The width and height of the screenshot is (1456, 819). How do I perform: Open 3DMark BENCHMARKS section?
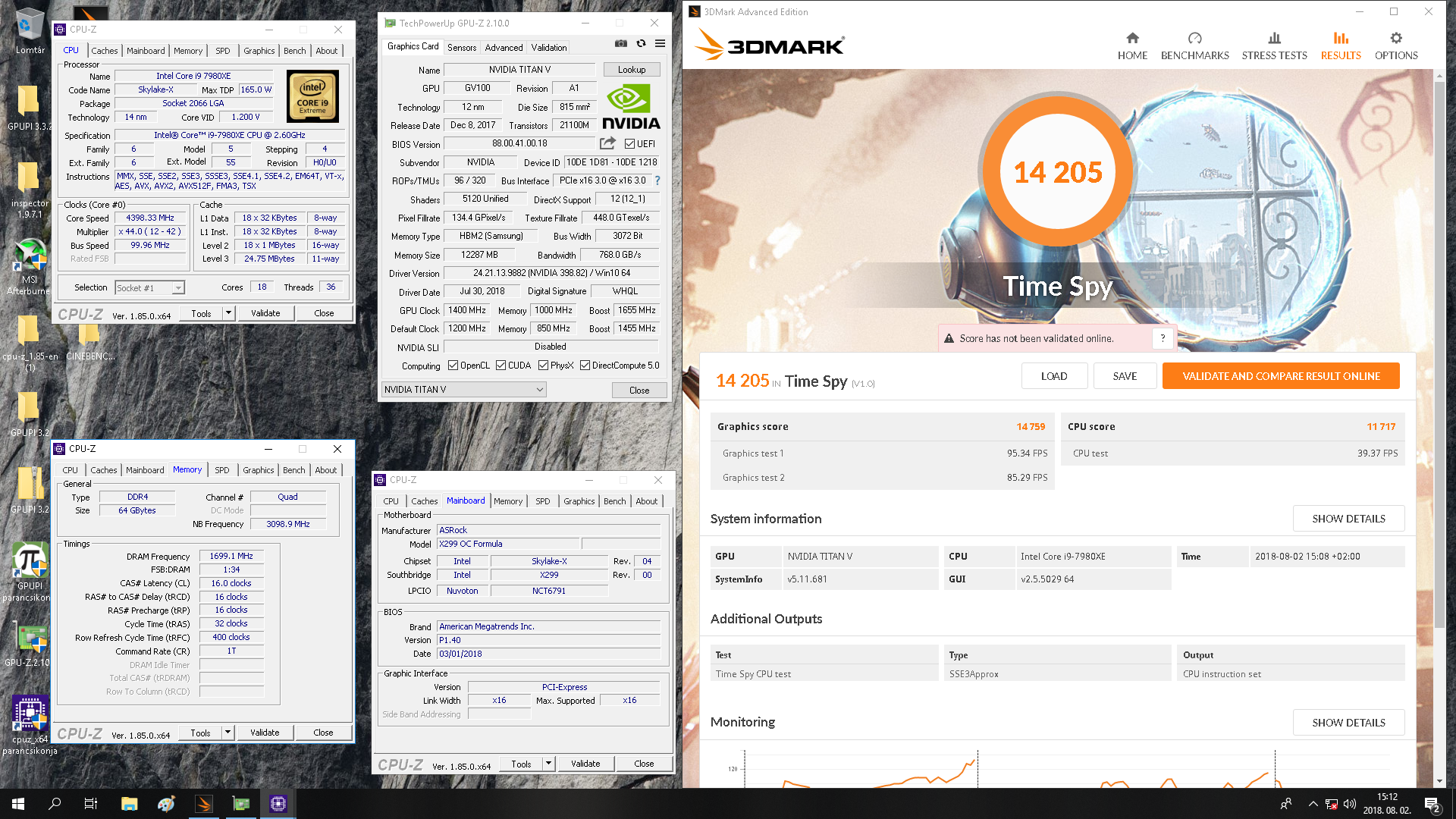(1194, 46)
